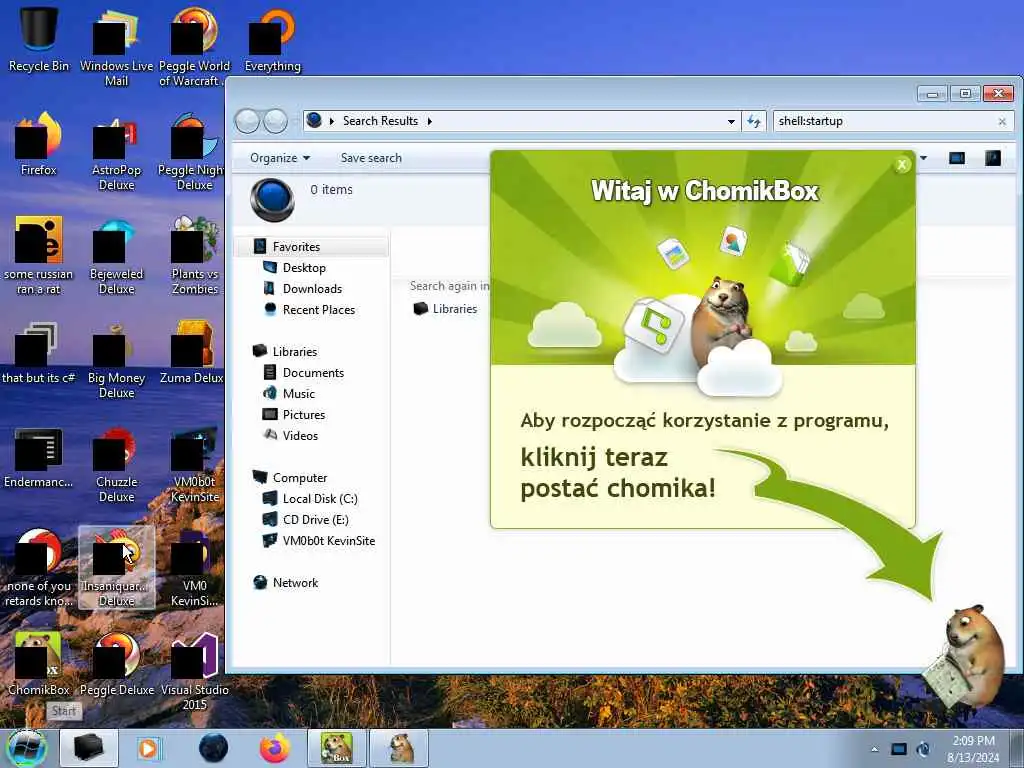Open AstroPop Deluxe desktop icon

point(116,150)
